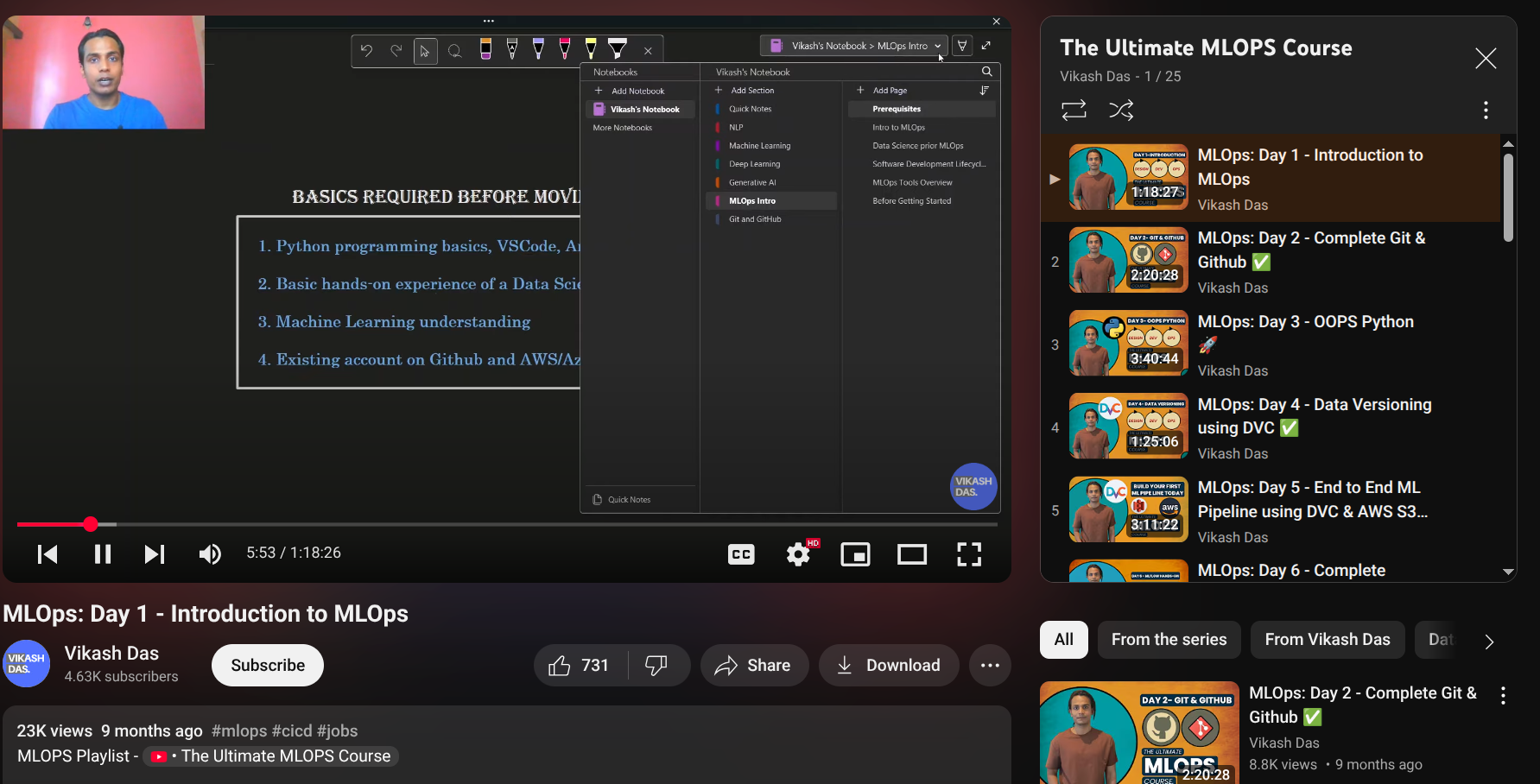Toggle shuffle playlist

[1121, 111]
